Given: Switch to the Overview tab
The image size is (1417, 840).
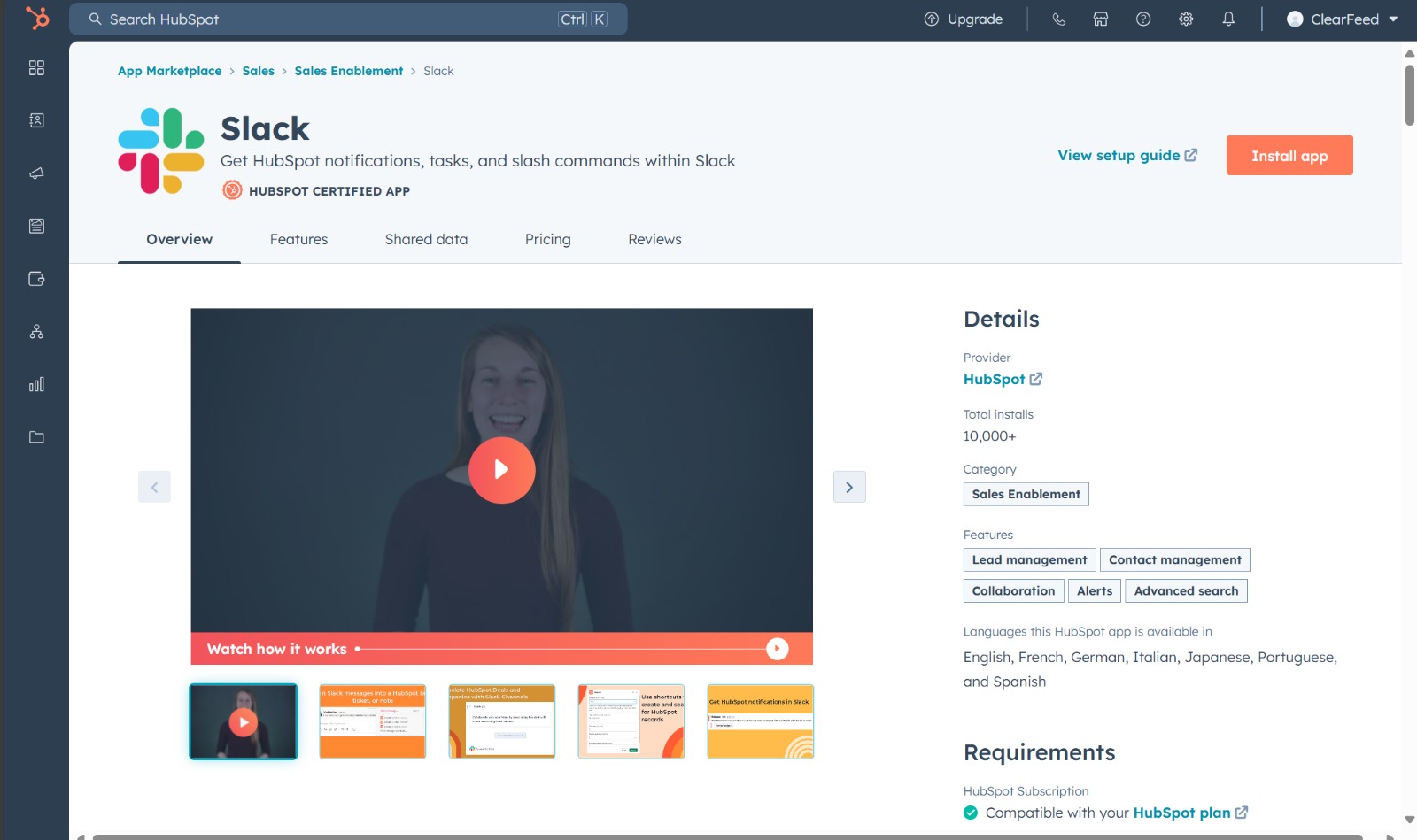Looking at the screenshot, I should [179, 239].
